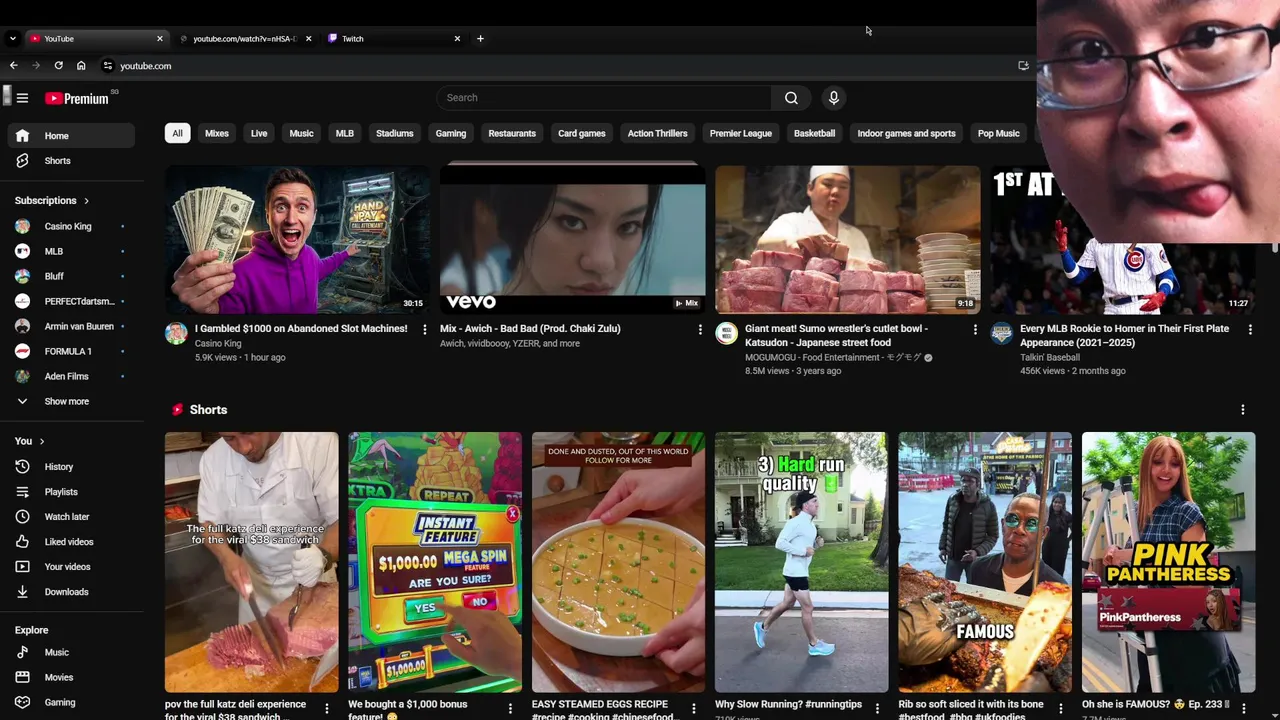
Task: Switch to the Twitch browser tab
Action: pyautogui.click(x=392, y=39)
